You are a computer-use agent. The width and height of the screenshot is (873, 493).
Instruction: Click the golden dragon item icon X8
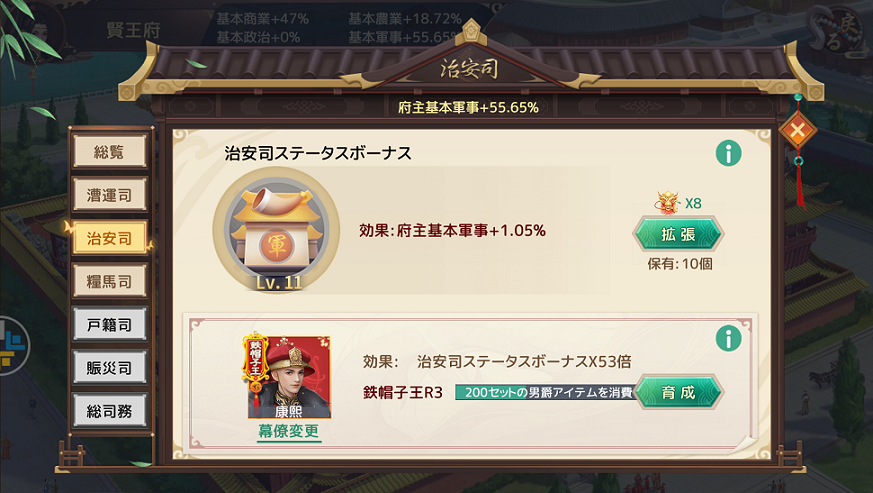668,203
